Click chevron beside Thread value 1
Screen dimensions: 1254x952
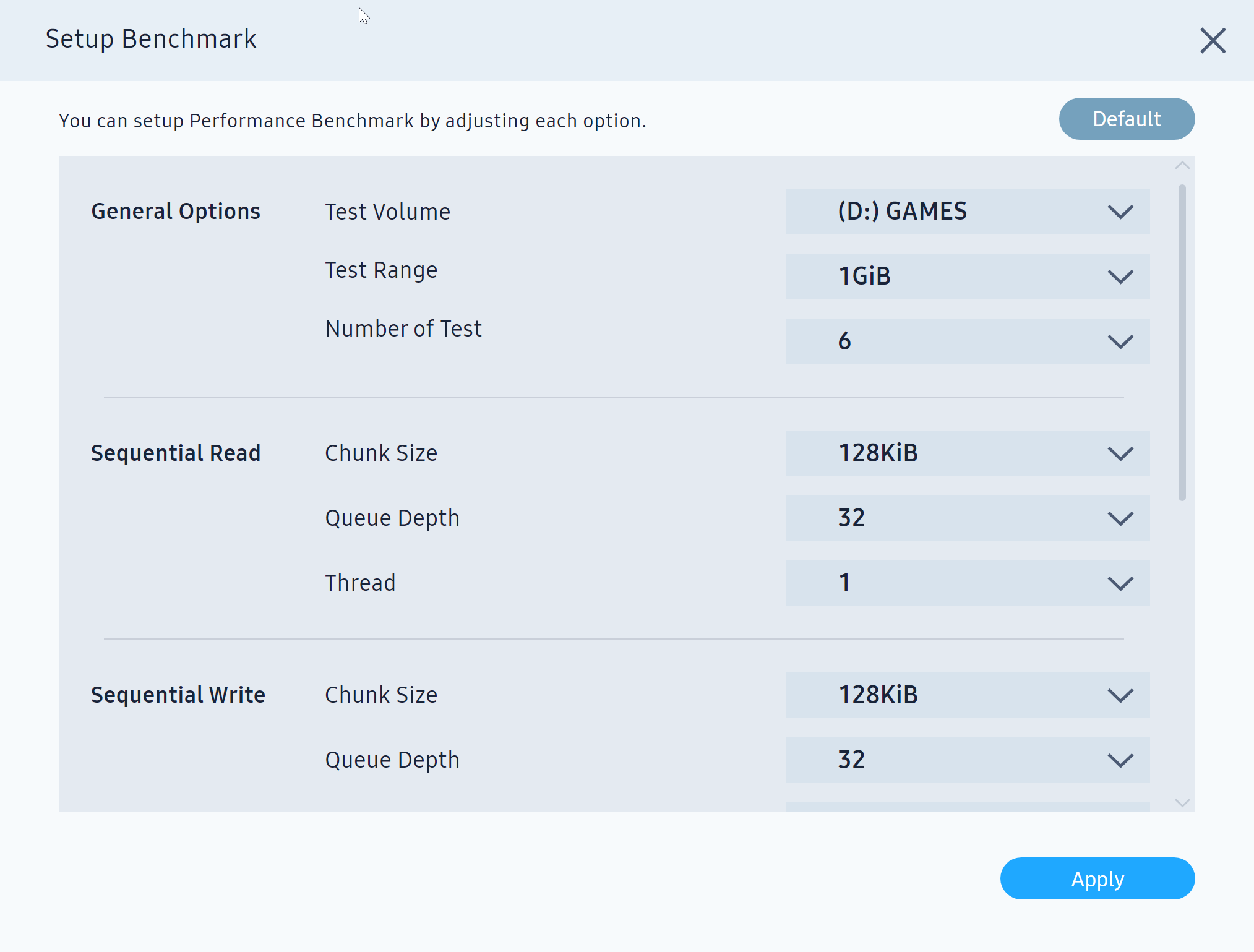(x=1120, y=583)
